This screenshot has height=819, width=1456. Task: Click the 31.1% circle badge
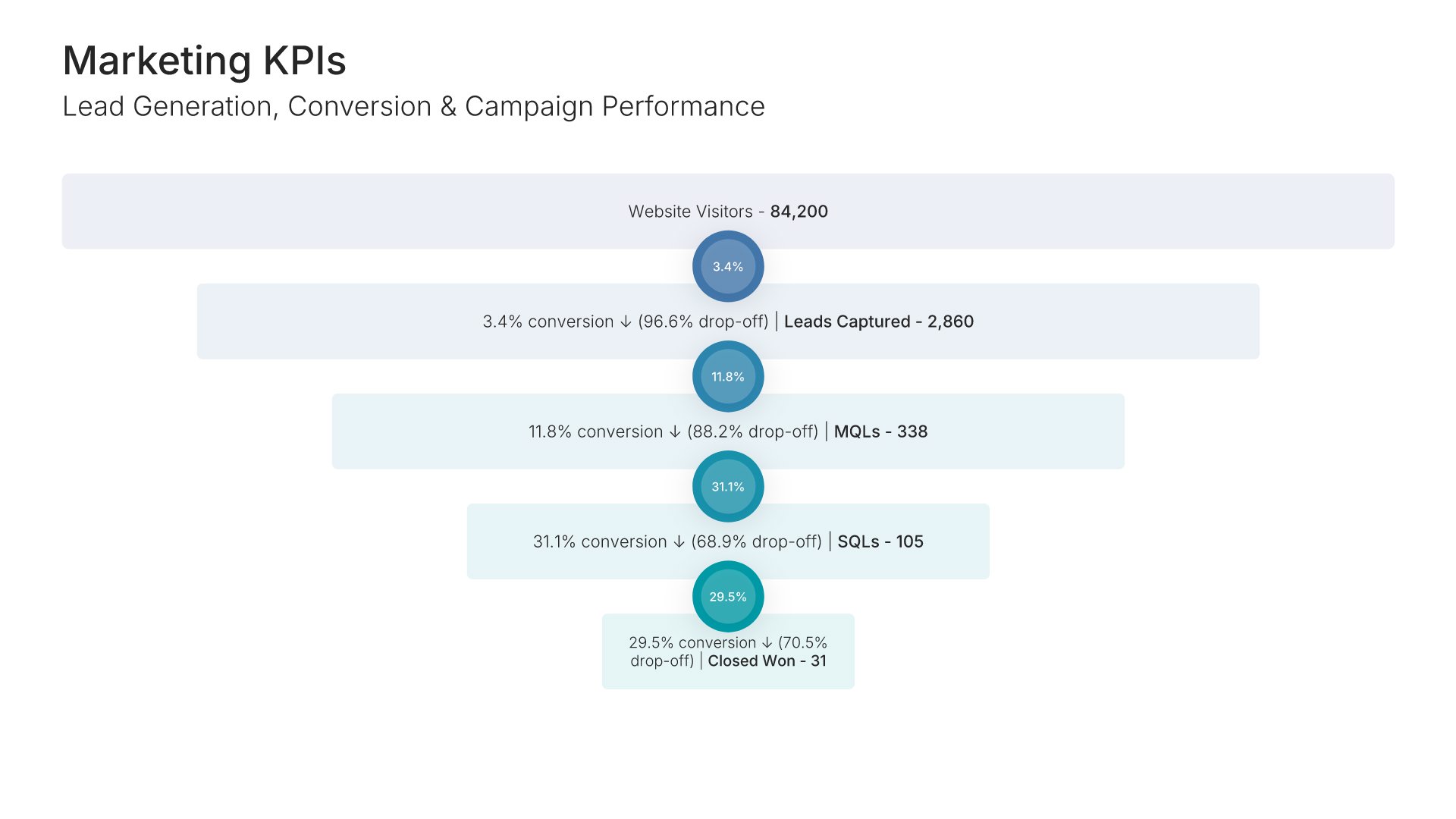[x=728, y=486]
